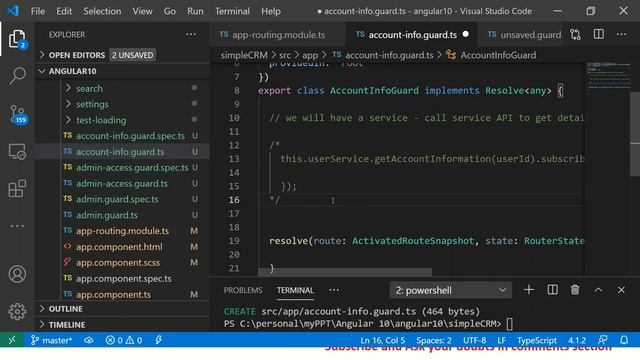Maximize the terminal panel with up chevron
640x360 pixels.
[598, 290]
